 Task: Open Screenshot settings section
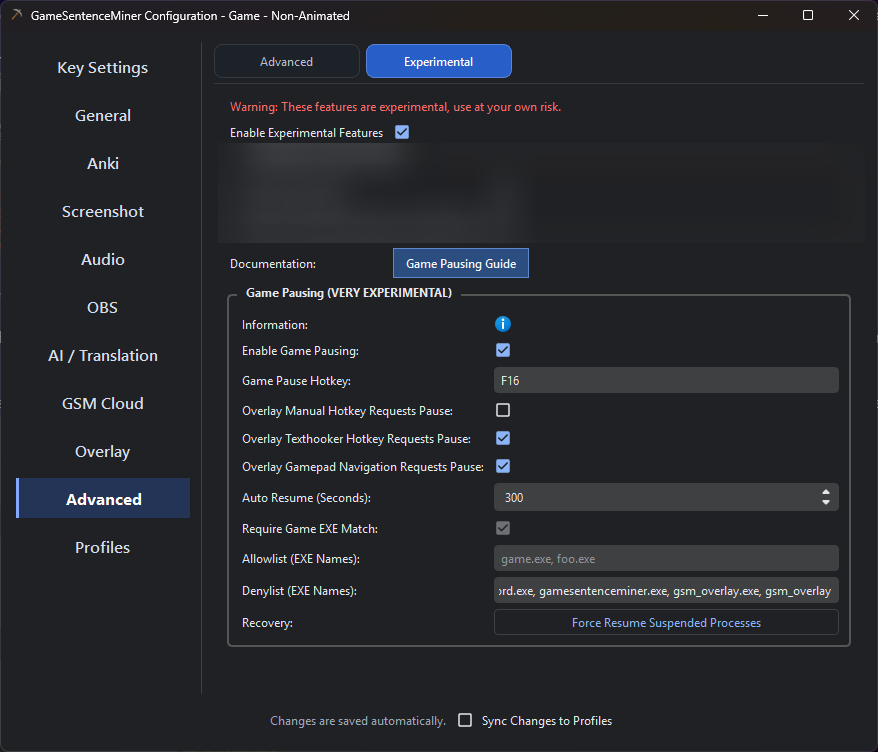[102, 212]
